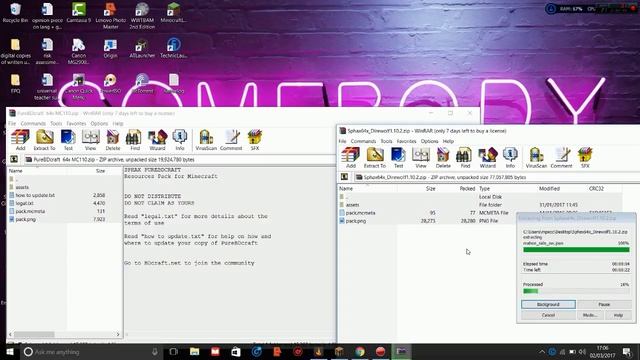
Task: Click Comment icon in PureBDcraft WinRAR window
Action: coord(231,140)
